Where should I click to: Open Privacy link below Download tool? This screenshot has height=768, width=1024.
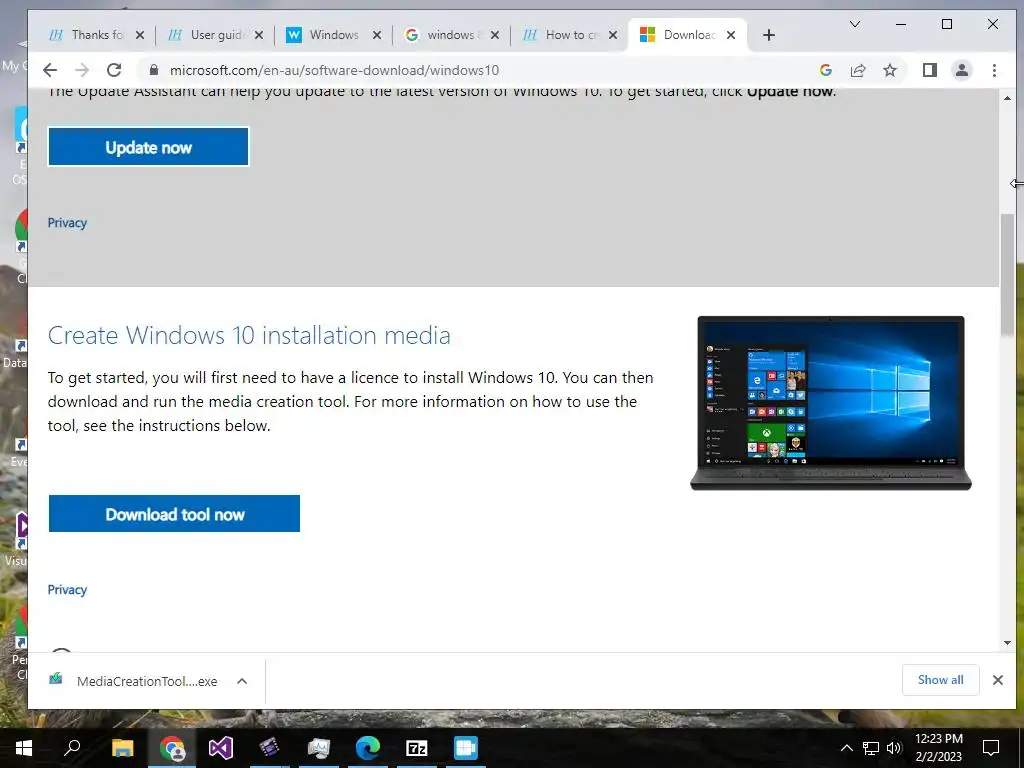click(67, 590)
